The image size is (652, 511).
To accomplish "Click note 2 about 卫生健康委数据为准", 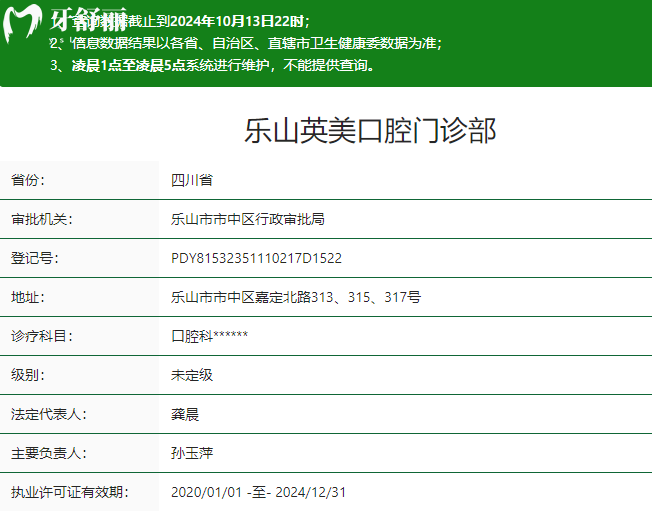I will coord(246,43).
